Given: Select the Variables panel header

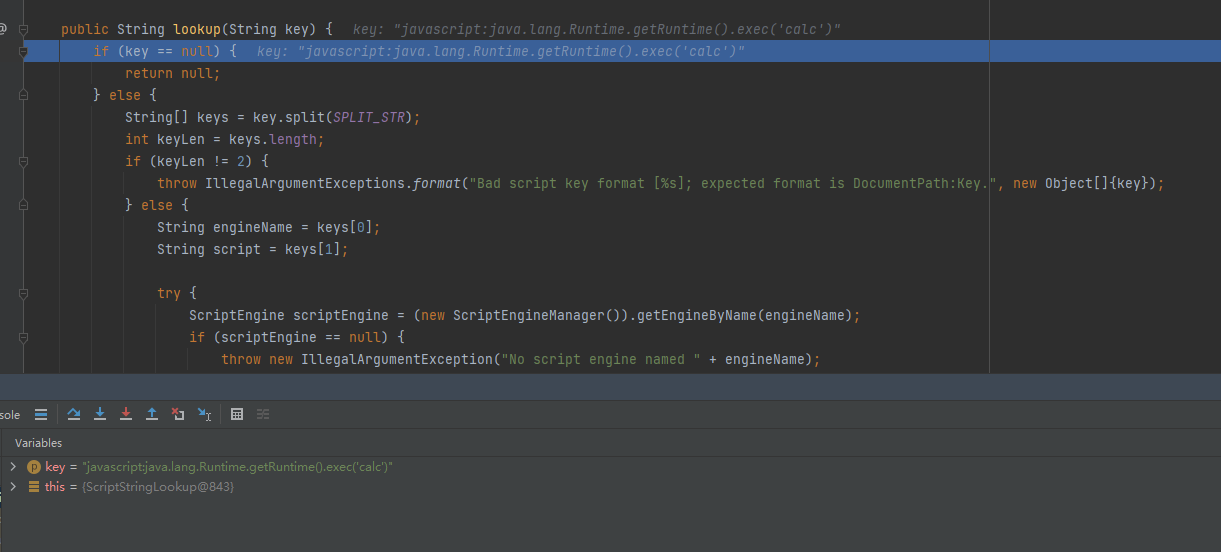Looking at the screenshot, I should pyautogui.click(x=38, y=442).
